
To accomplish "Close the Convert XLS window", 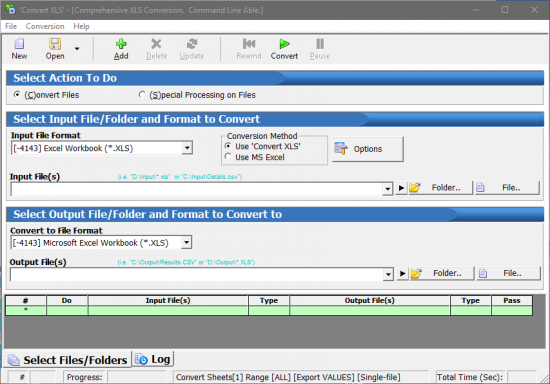I will pos(534,9).
